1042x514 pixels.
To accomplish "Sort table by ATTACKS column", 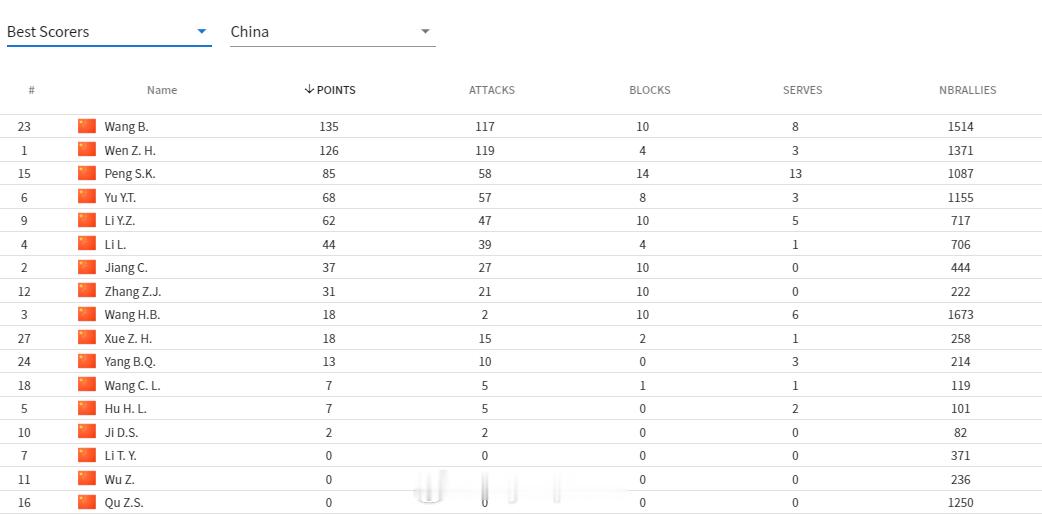I will click(x=492, y=90).
